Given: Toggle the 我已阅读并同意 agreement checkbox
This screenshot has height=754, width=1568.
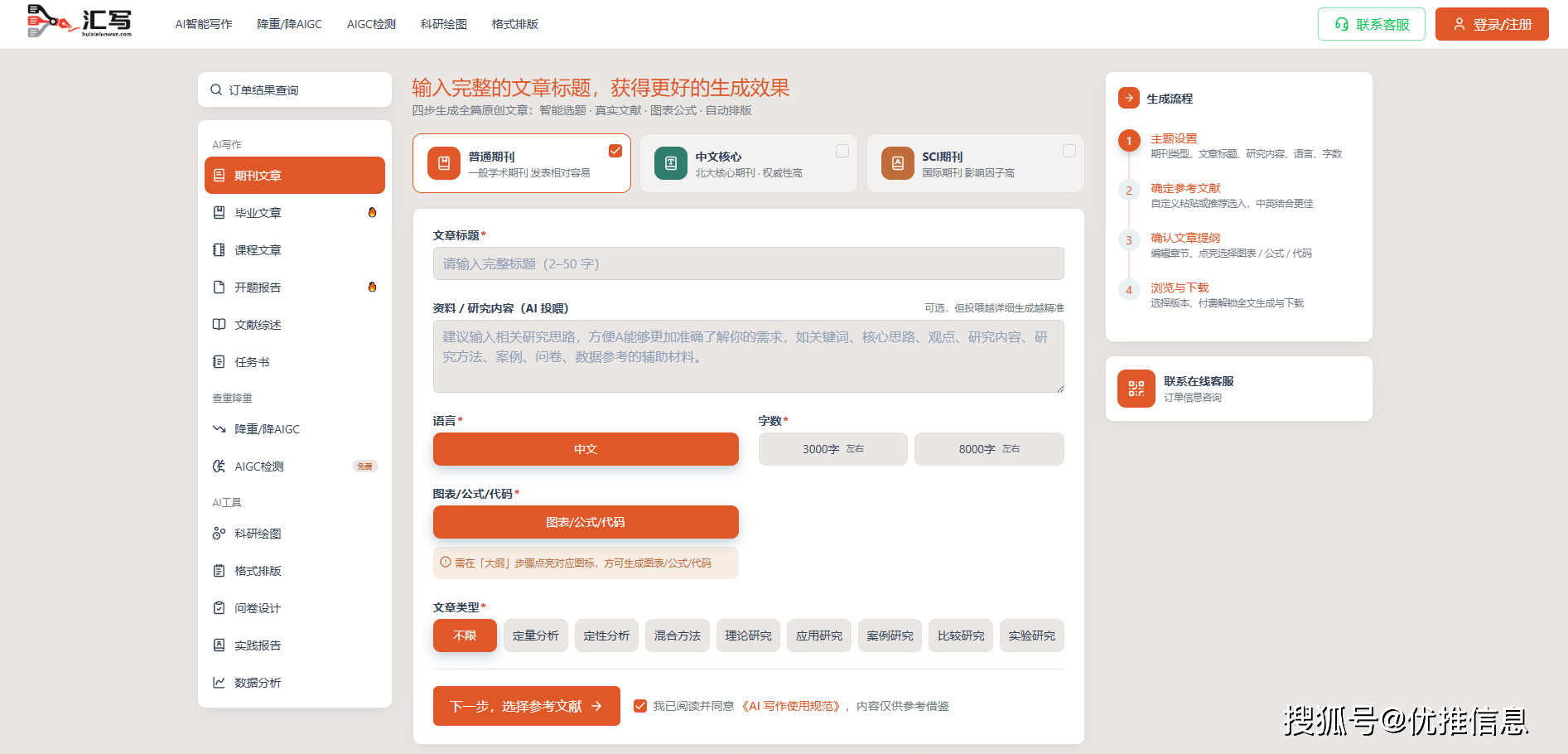Looking at the screenshot, I should point(640,706).
